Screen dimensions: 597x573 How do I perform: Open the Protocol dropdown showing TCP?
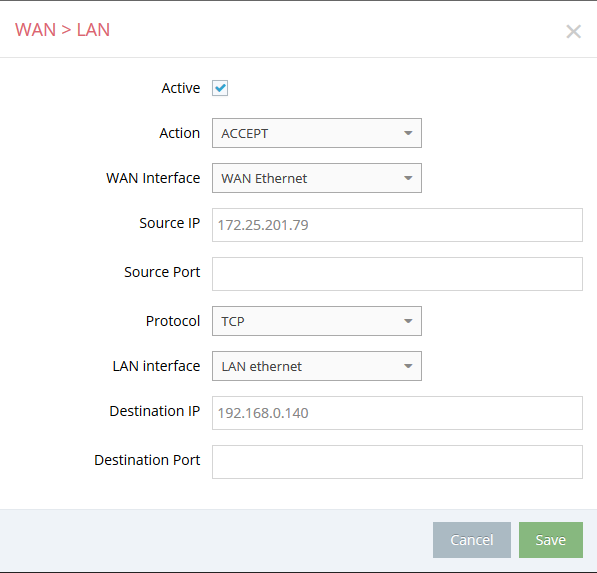(x=317, y=321)
